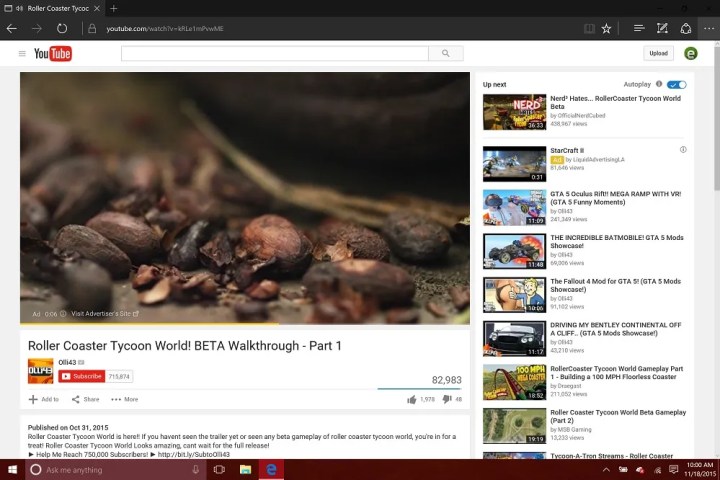Open Windows Start menu

tap(12, 469)
